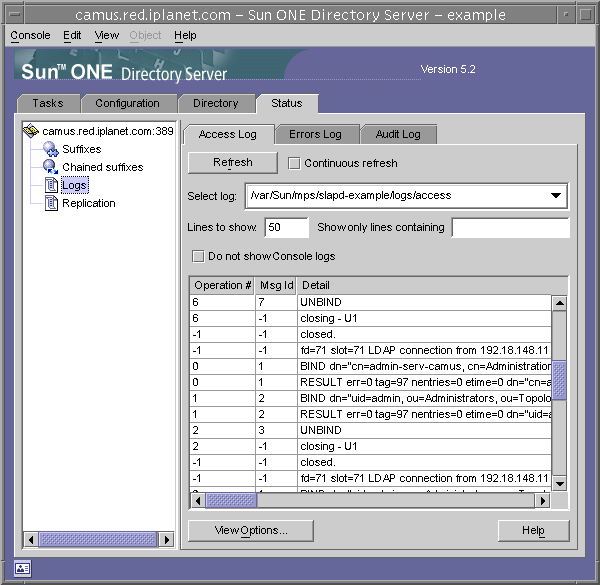
Task: Click the Operation # column header
Action: coord(222,285)
